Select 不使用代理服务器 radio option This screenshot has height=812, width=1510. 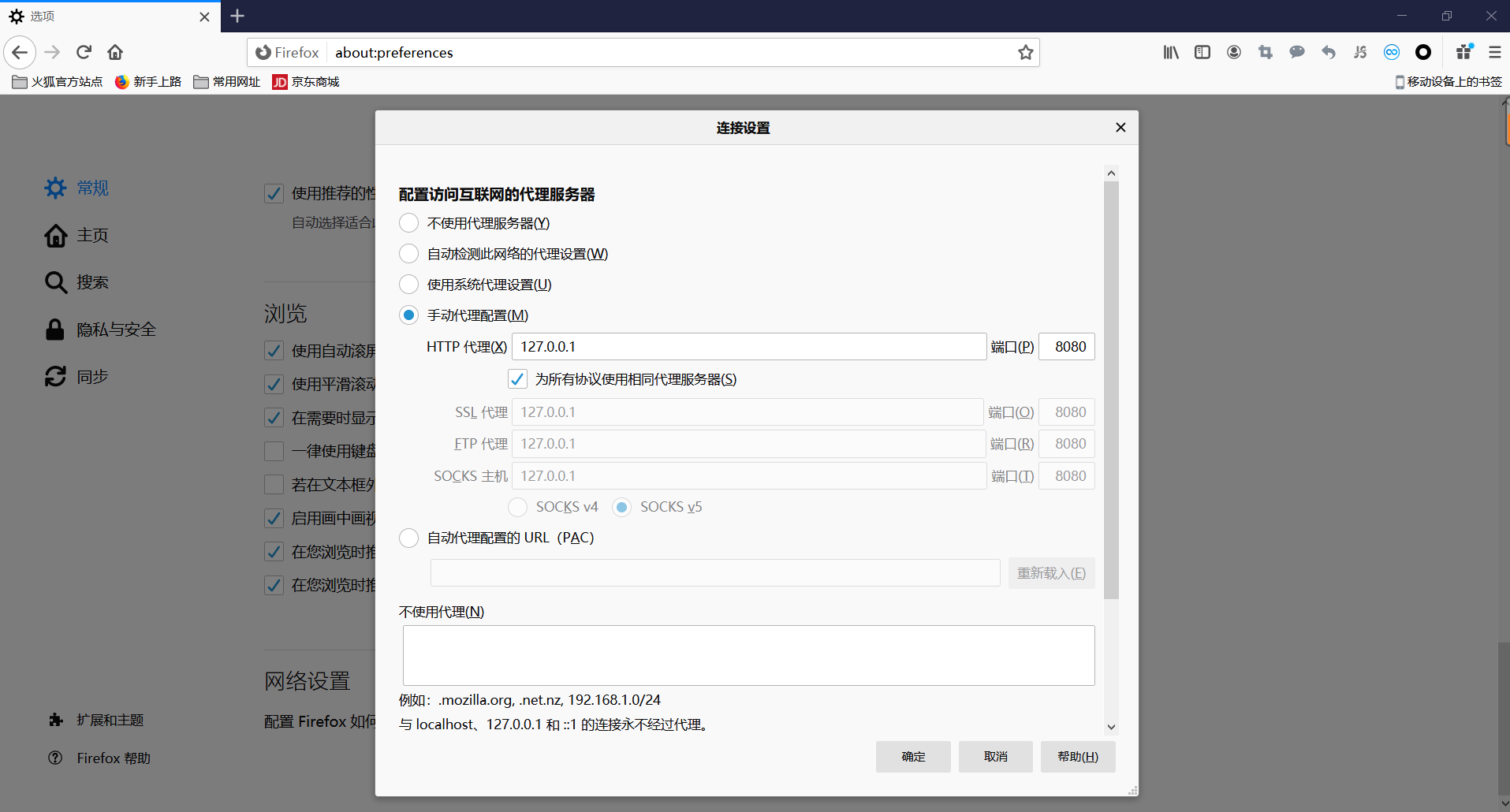408,223
